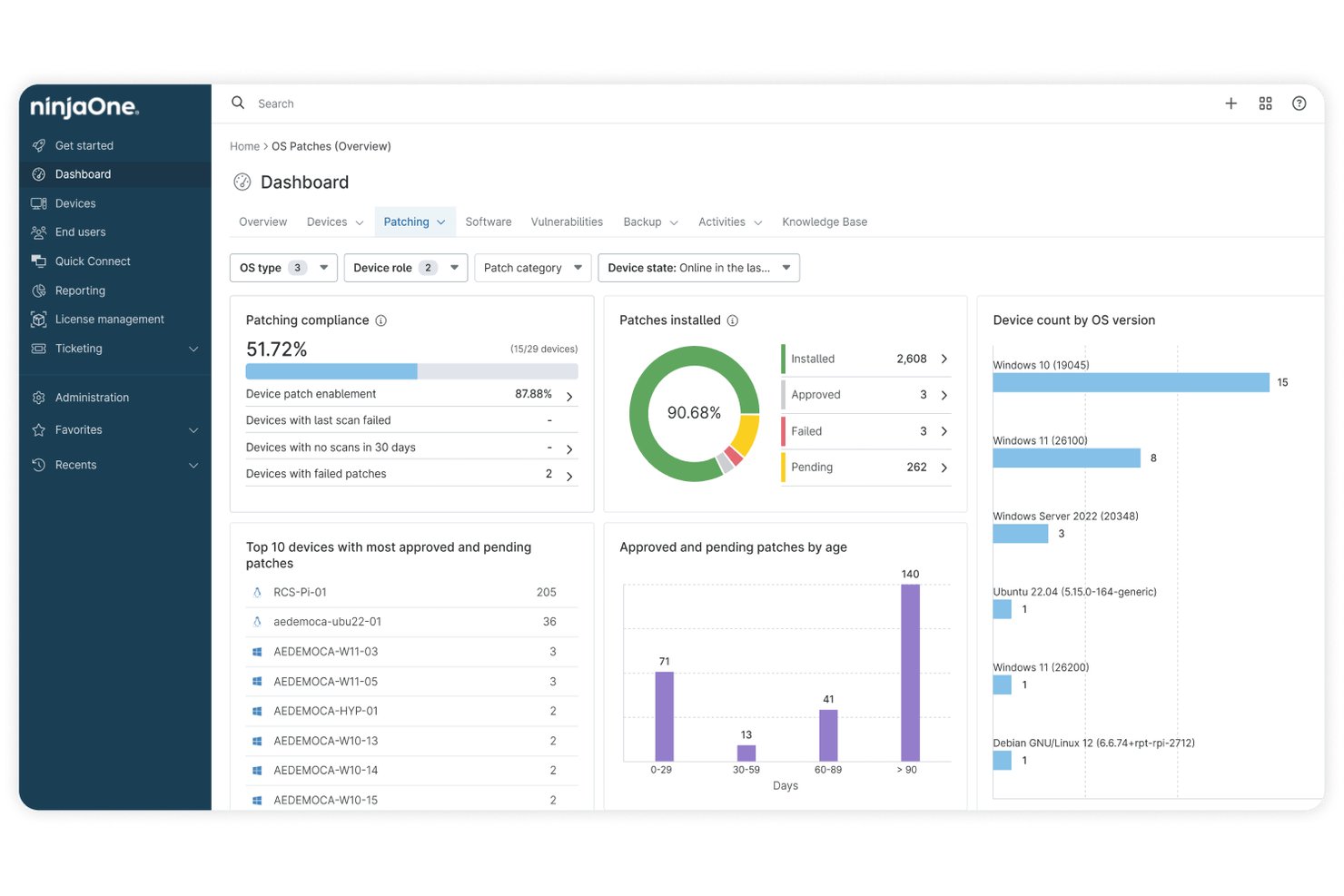Click the Reporting pie chart icon
This screenshot has width=1344, height=896.
tap(39, 290)
